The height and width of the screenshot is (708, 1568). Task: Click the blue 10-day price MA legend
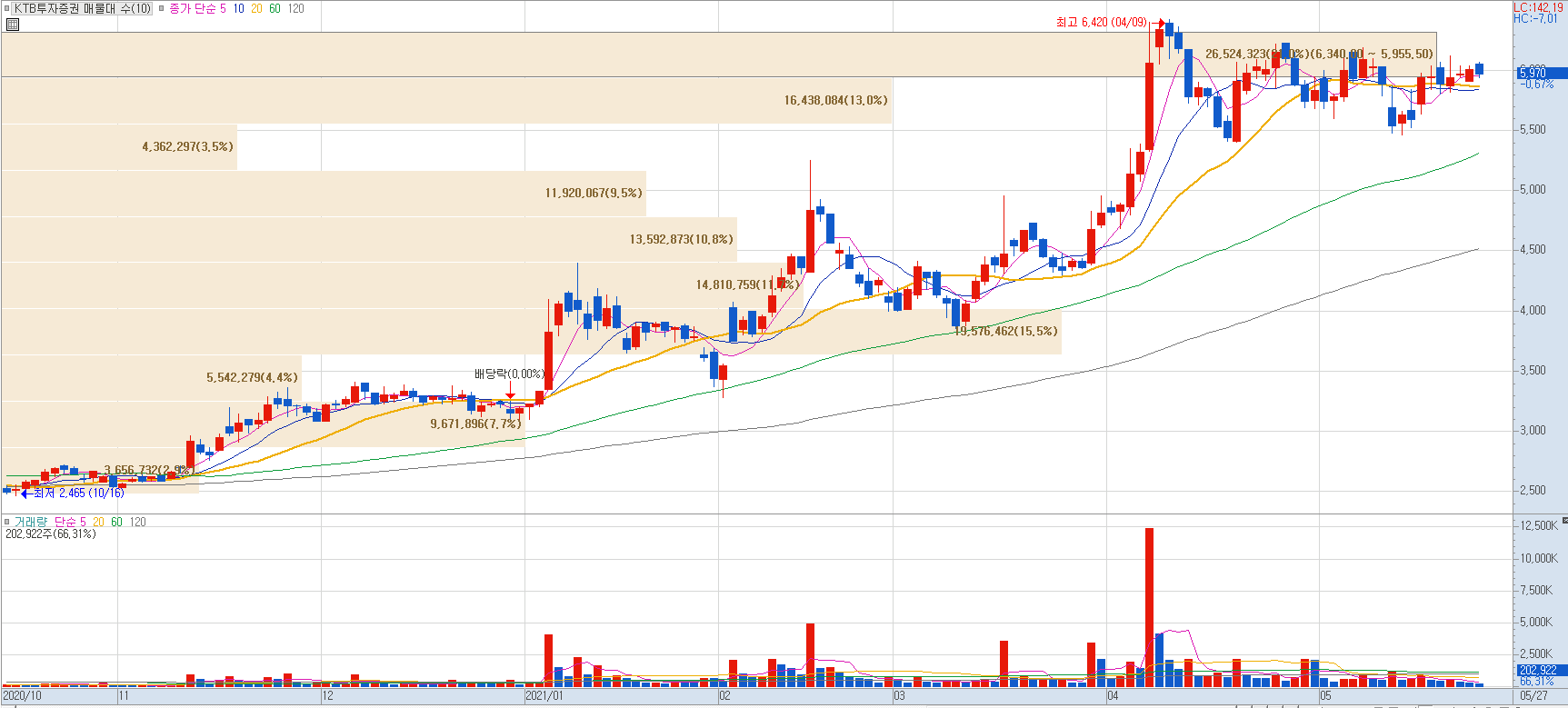point(238,8)
